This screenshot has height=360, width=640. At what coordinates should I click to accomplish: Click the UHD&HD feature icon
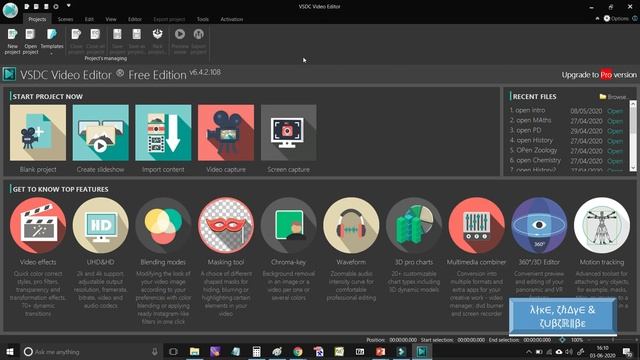coord(100,225)
